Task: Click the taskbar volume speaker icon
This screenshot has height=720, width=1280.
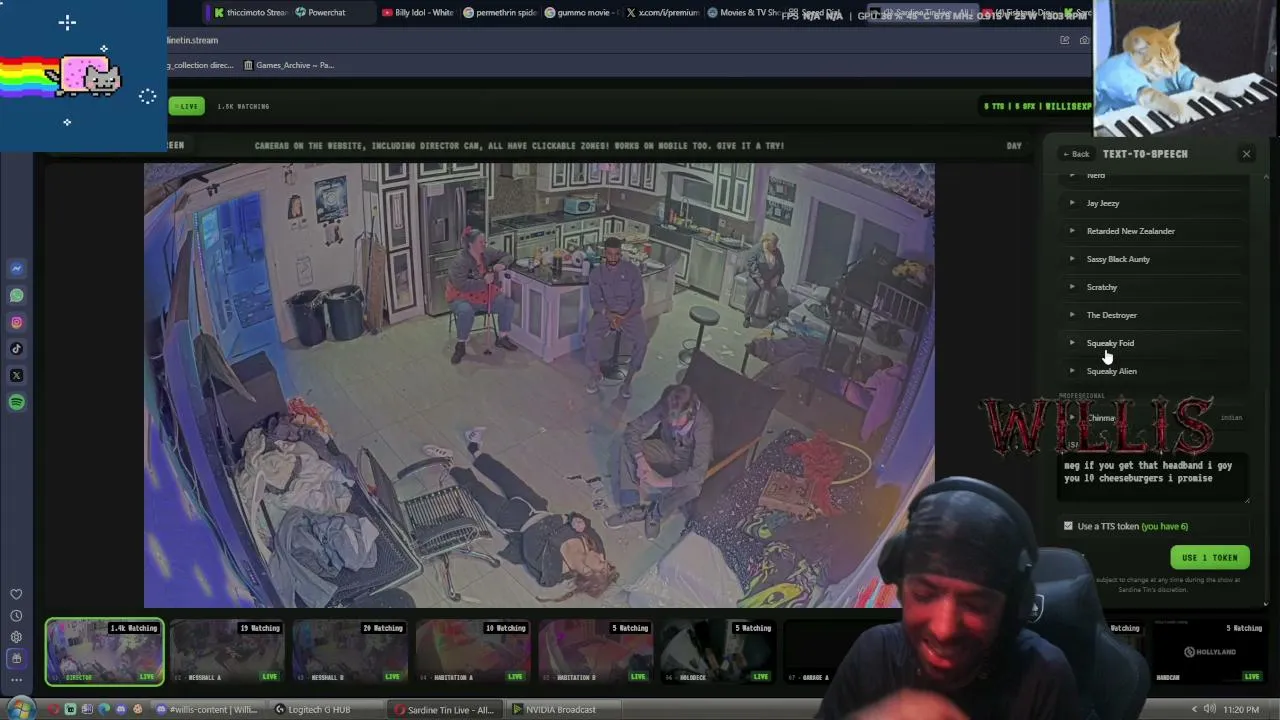Action: (1210, 710)
